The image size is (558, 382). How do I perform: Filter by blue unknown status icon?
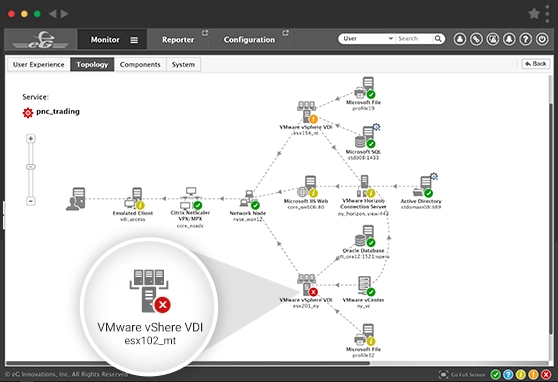(x=508, y=375)
